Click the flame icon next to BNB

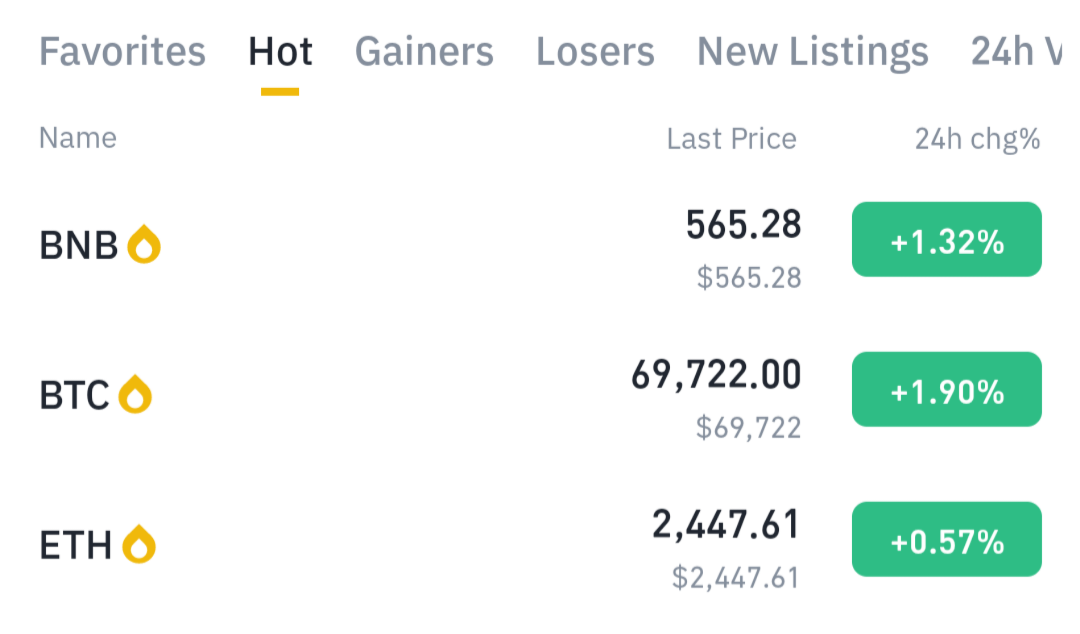click(x=144, y=244)
